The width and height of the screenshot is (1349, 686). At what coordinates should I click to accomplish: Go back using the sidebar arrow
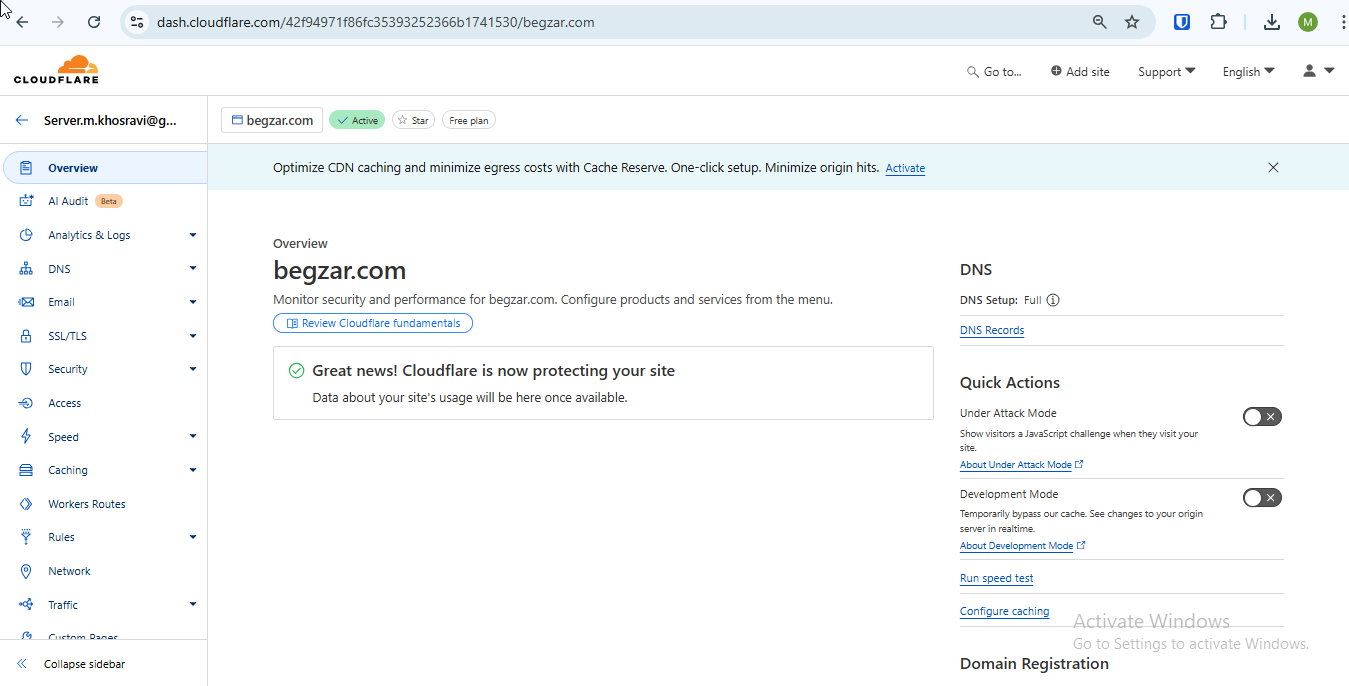[22, 120]
